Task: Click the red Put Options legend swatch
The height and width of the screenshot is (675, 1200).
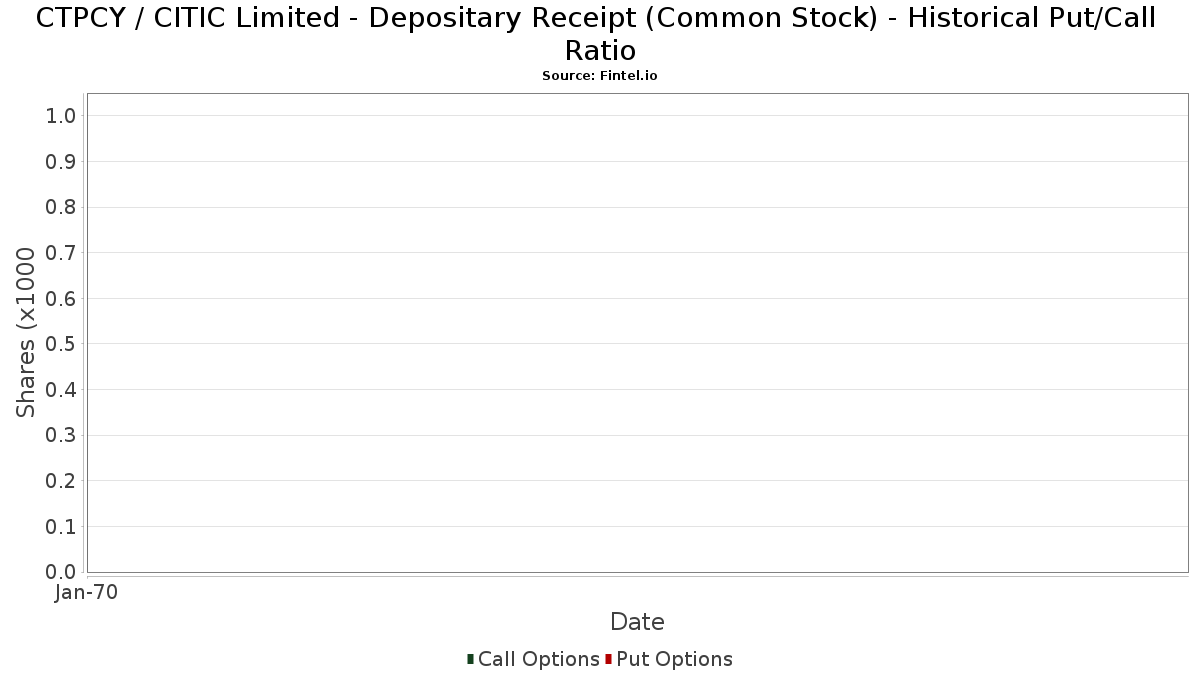Action: point(608,659)
